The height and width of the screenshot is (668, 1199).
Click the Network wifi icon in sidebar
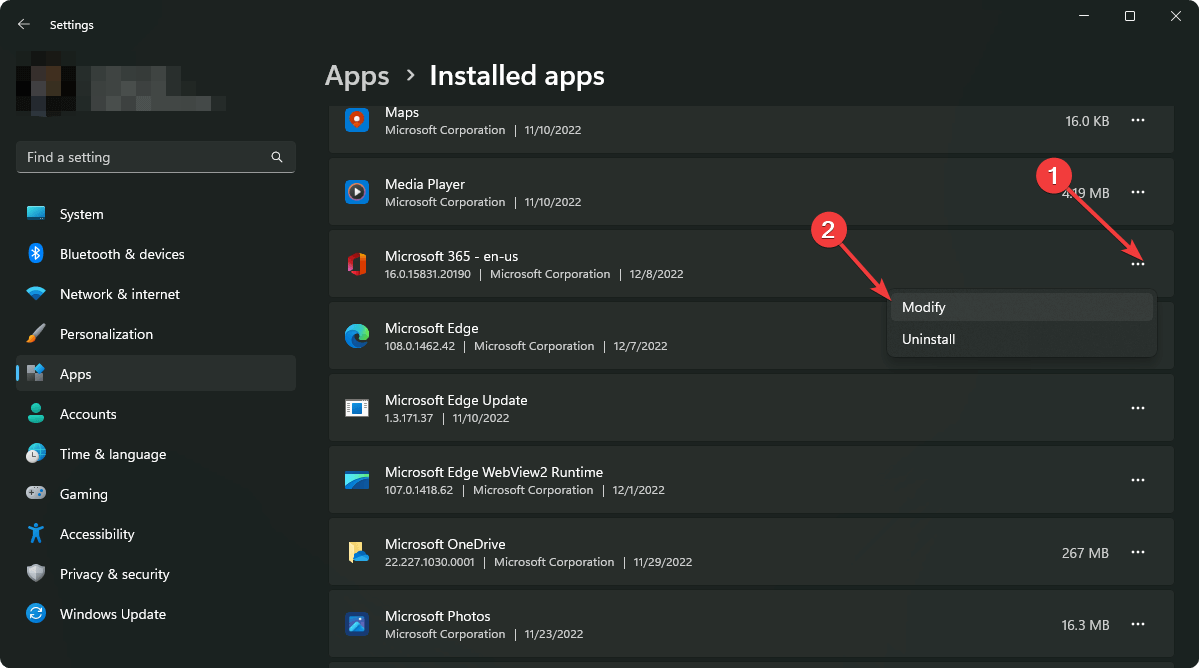(36, 293)
